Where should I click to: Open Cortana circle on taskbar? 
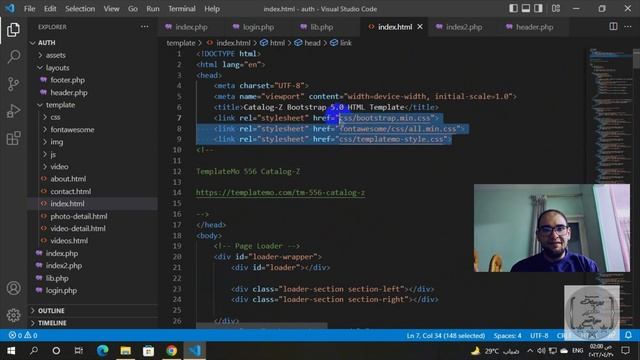(x=56, y=351)
